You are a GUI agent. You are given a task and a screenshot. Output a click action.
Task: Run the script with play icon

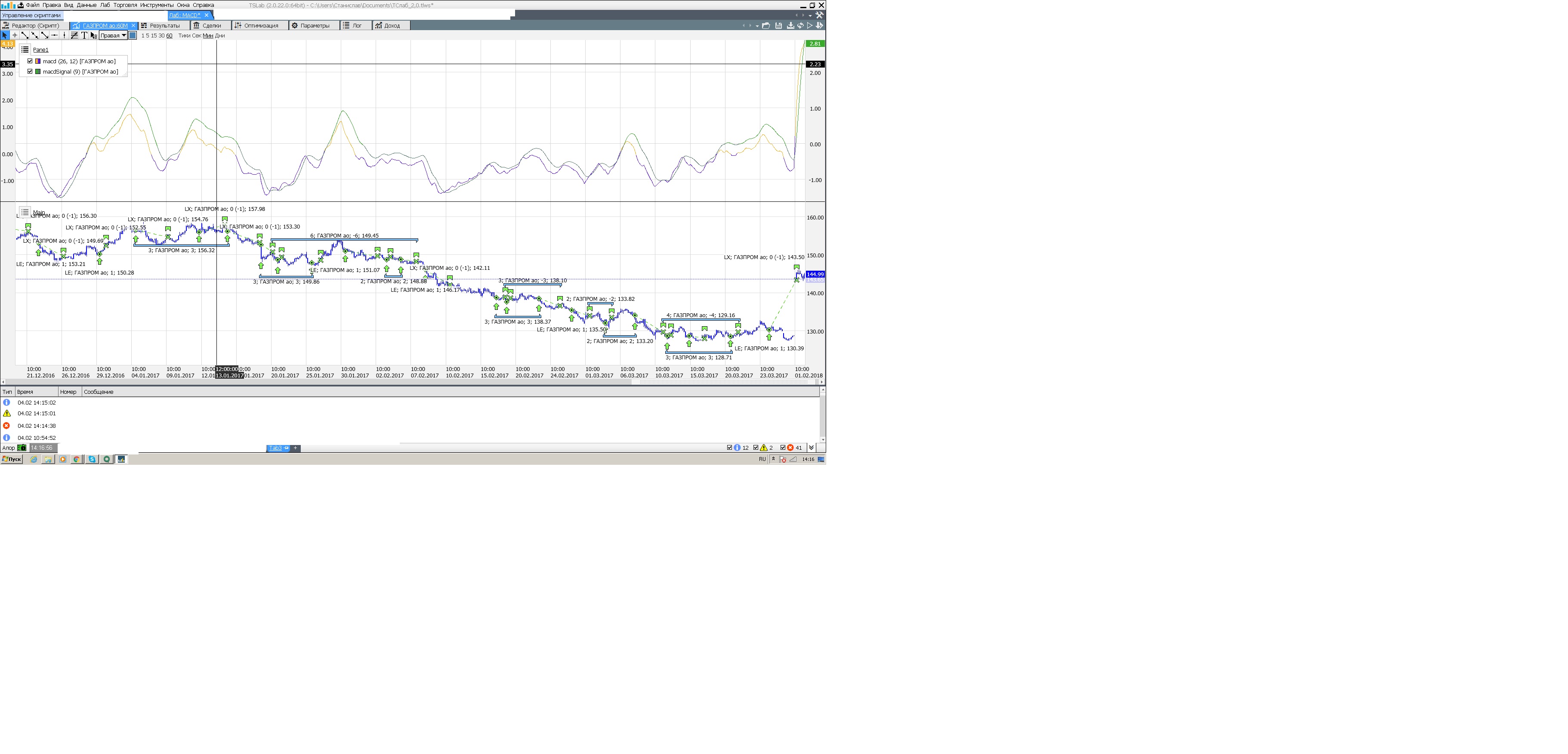point(809,25)
